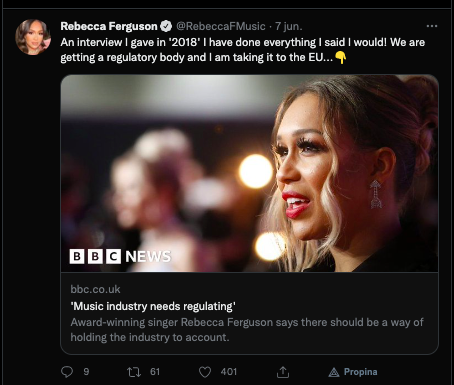
Task: Click the verified badge beside Rebecca Ferguson
Action: [x=166, y=26]
